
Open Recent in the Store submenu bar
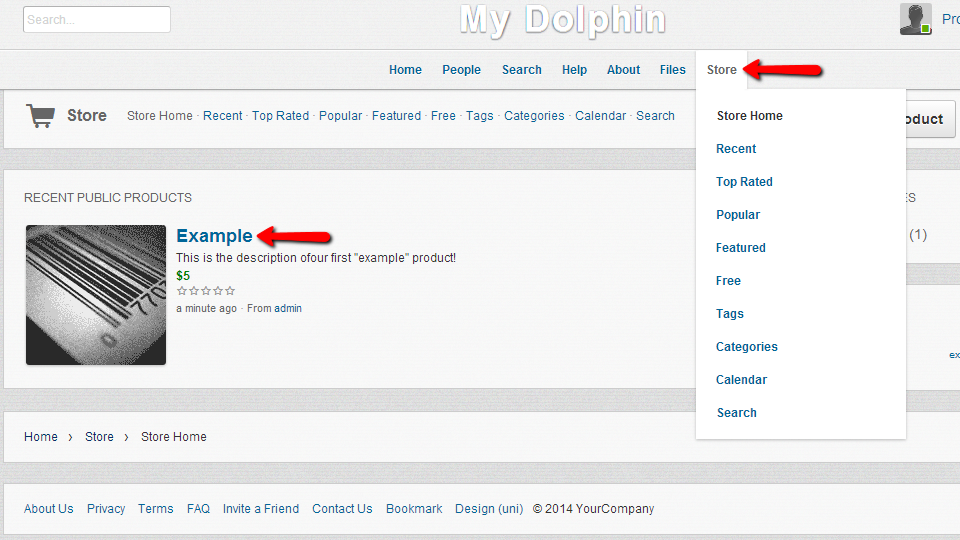tap(222, 116)
